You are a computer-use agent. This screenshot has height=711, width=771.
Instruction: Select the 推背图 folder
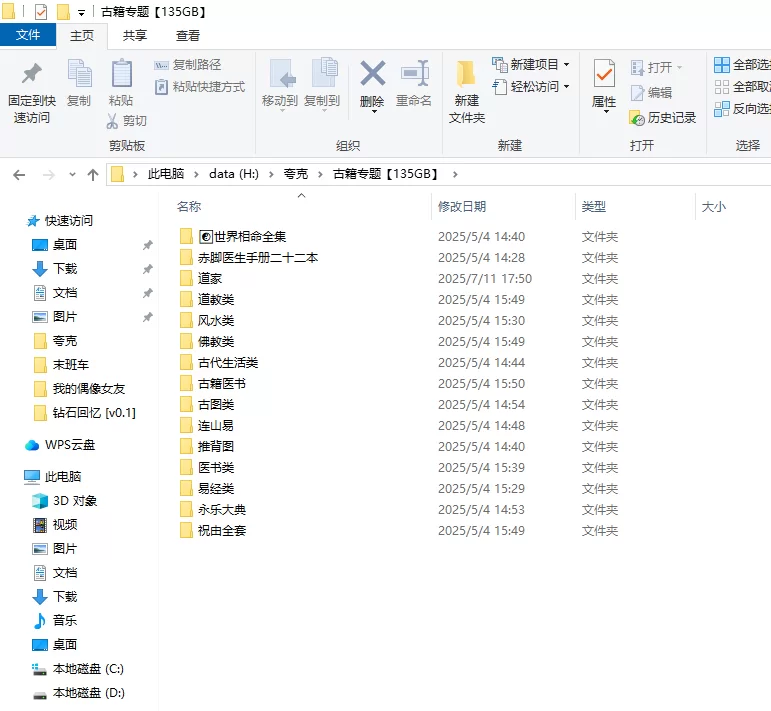pyautogui.click(x=207, y=447)
